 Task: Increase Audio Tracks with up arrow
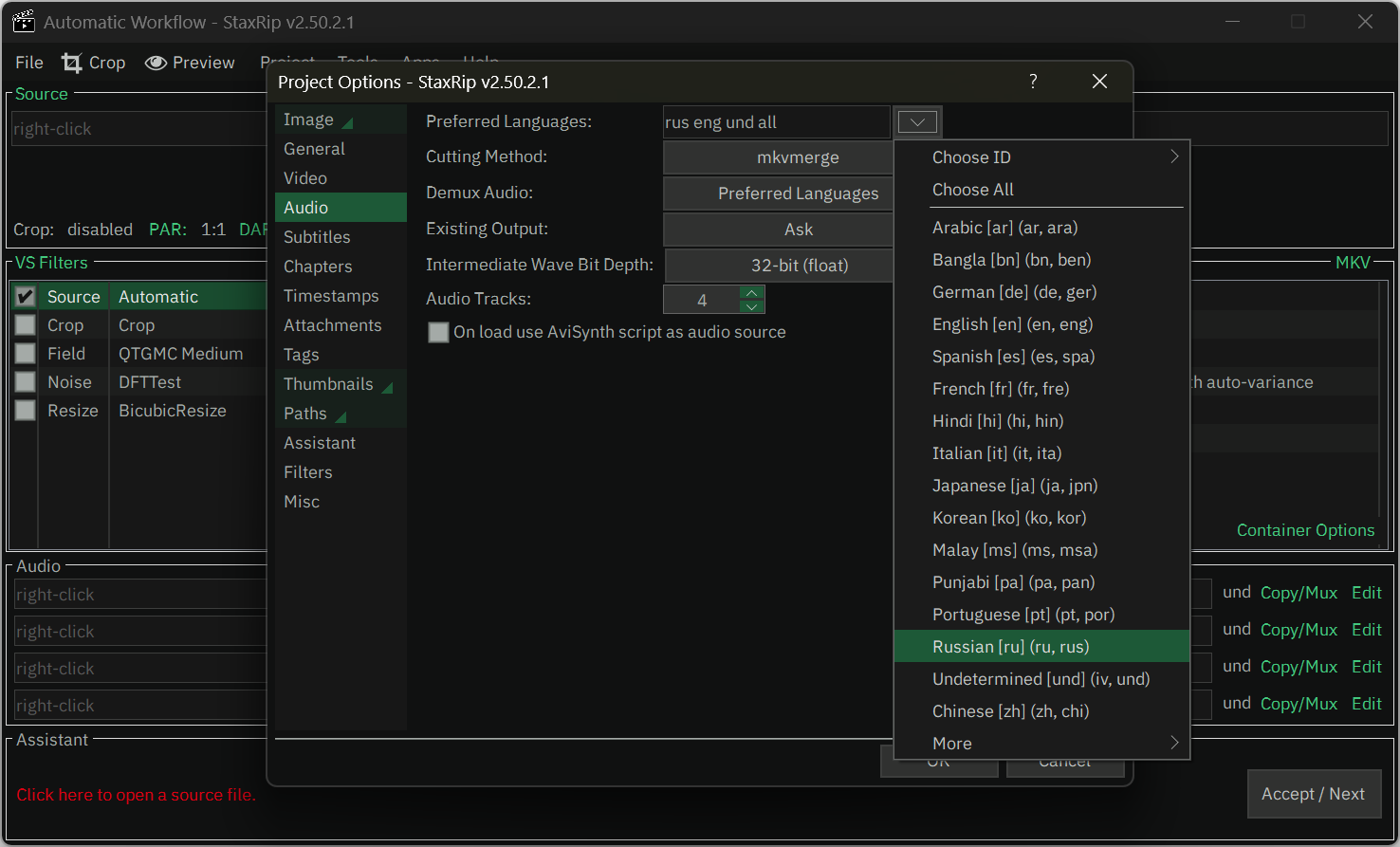(x=751, y=292)
